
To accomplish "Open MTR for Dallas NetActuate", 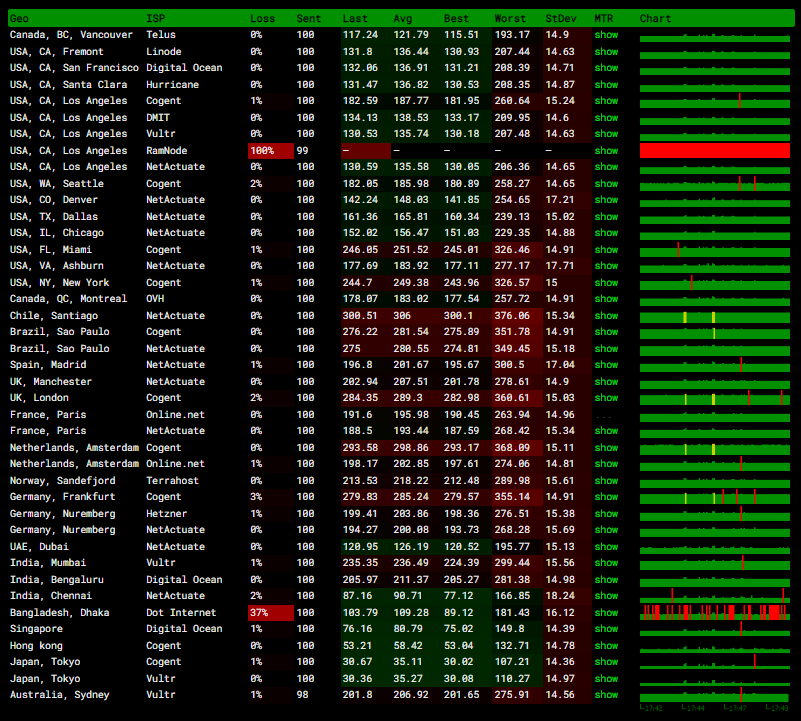I will tap(606, 217).
